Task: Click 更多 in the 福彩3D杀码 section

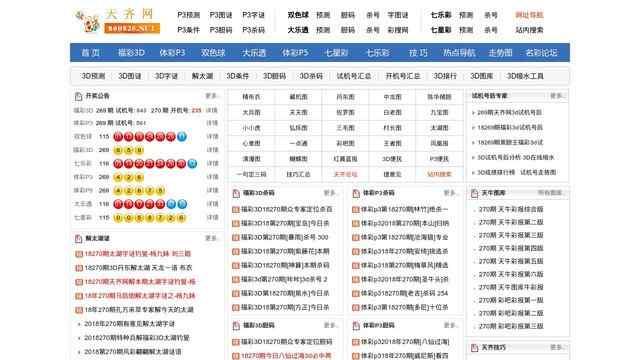Action: coord(330,193)
